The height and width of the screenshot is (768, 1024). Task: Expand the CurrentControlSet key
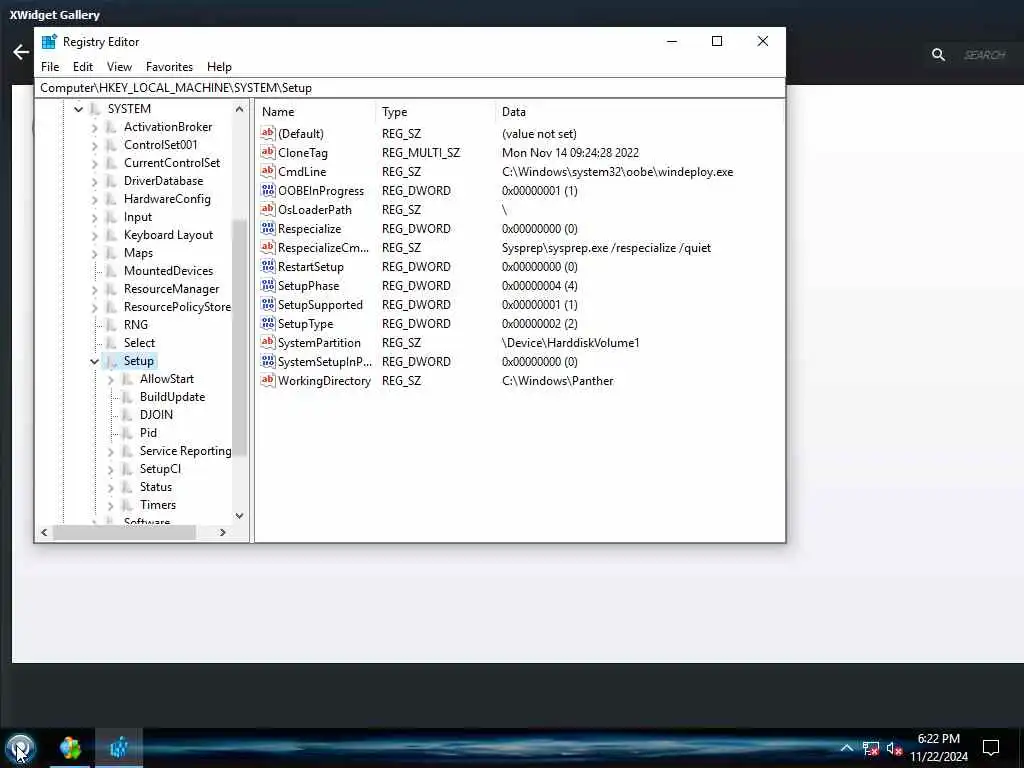point(95,163)
